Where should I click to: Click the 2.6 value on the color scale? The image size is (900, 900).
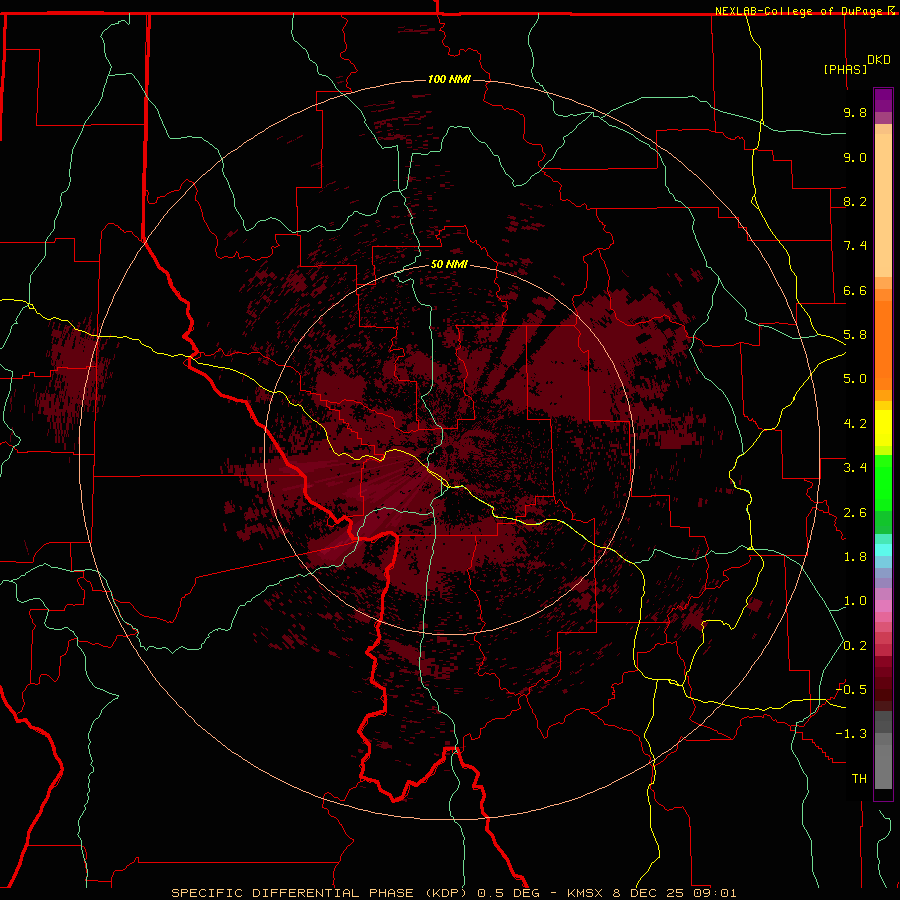tap(855, 513)
